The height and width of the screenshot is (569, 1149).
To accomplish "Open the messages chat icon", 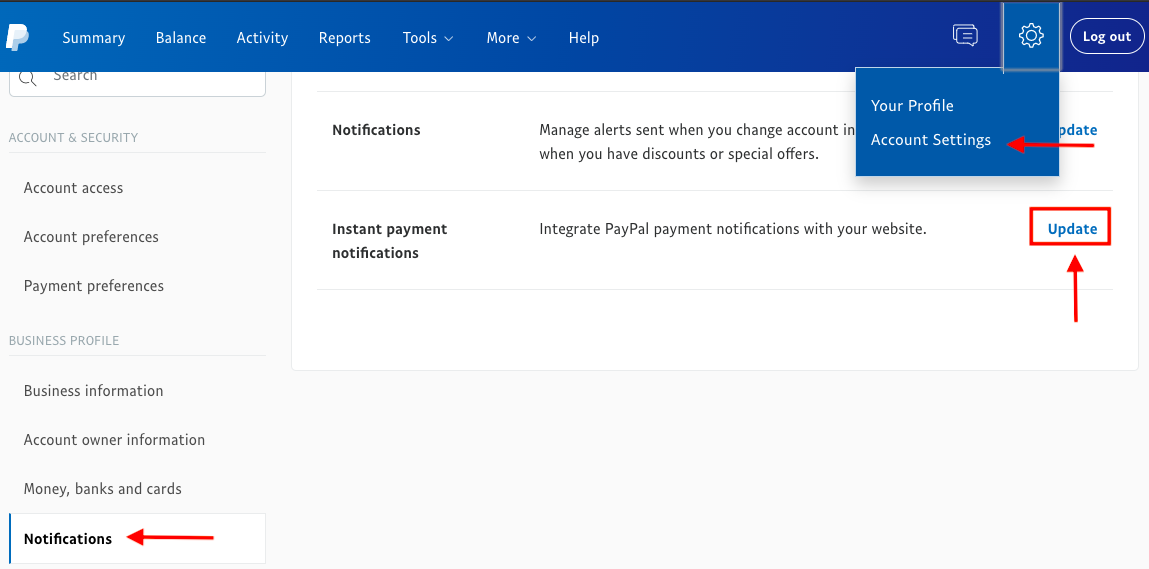I will [965, 35].
